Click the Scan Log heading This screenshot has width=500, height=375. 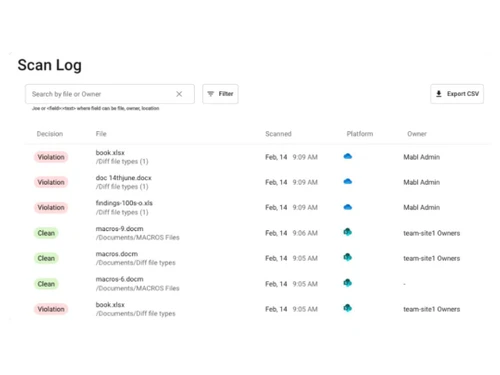49,65
